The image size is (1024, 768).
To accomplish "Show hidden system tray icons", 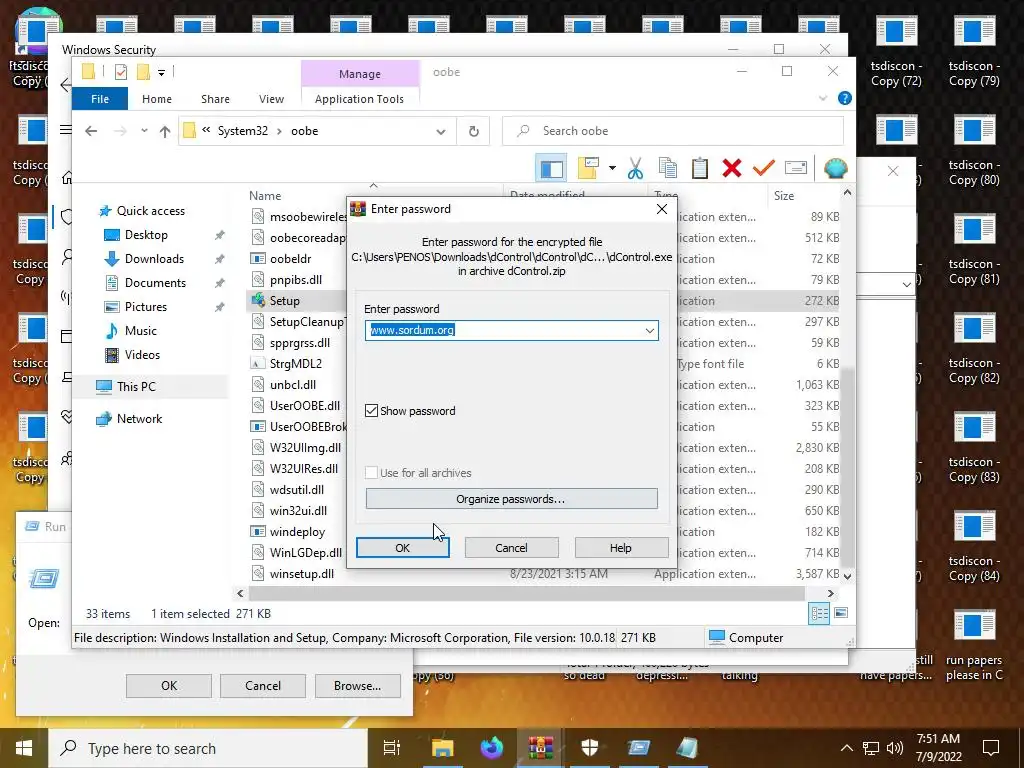I will (x=846, y=748).
